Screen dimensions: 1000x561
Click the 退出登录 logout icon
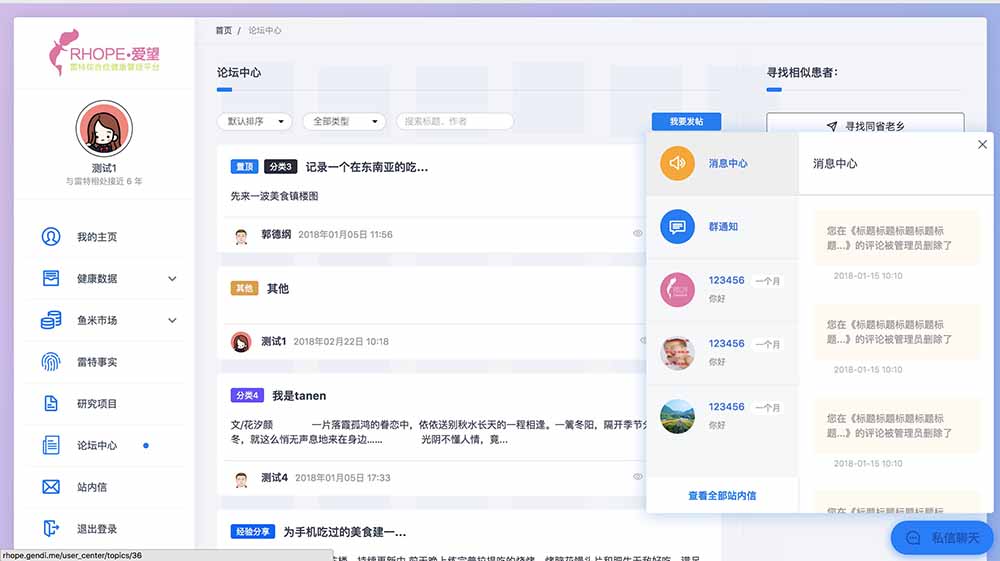coord(51,529)
